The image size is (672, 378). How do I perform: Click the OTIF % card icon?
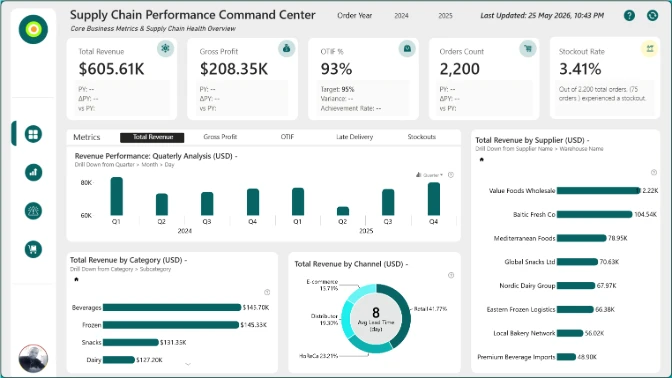pyautogui.click(x=407, y=48)
